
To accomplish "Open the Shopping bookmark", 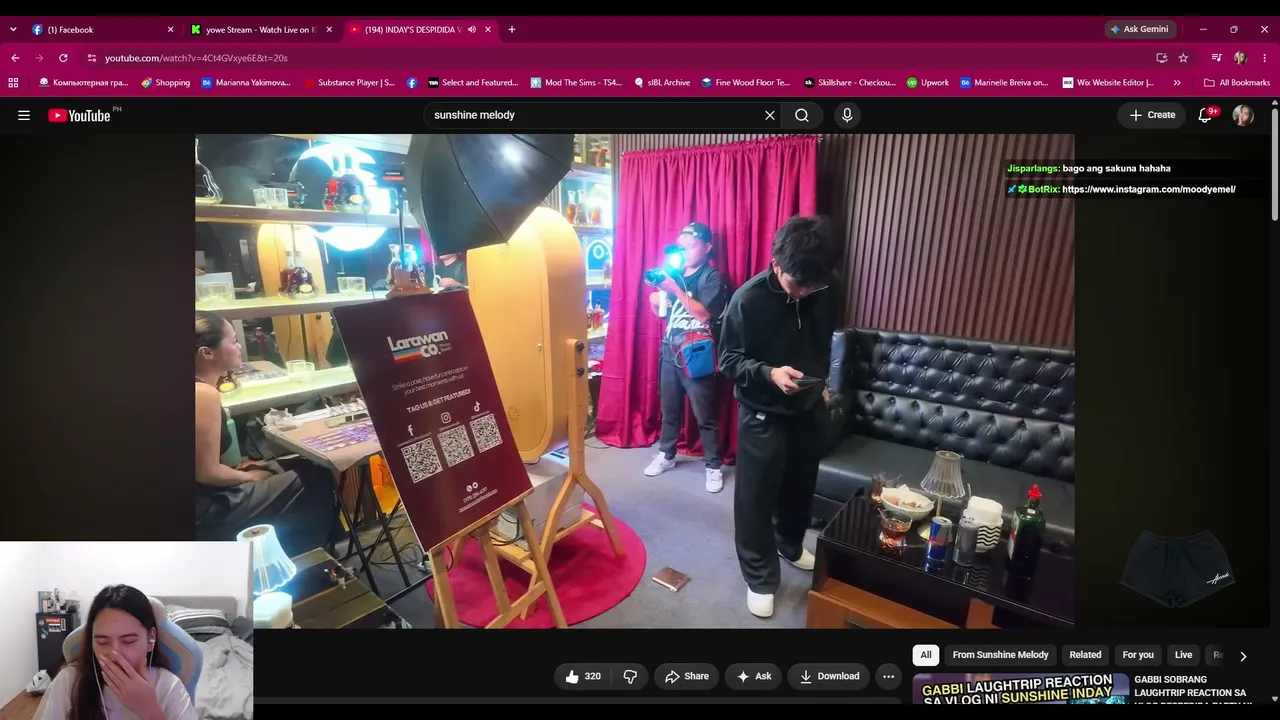I will tap(166, 83).
